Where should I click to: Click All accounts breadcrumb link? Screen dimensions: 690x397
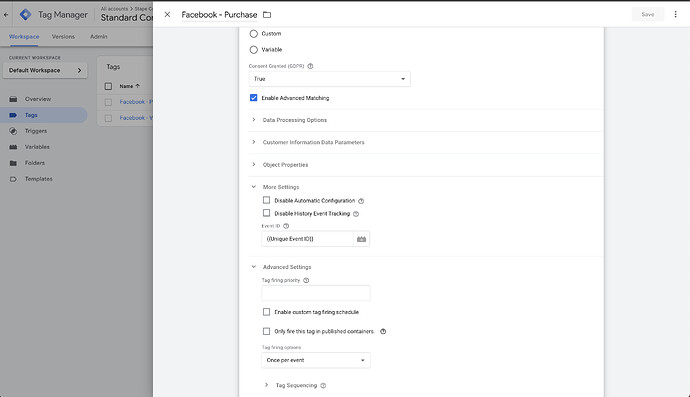click(114, 9)
